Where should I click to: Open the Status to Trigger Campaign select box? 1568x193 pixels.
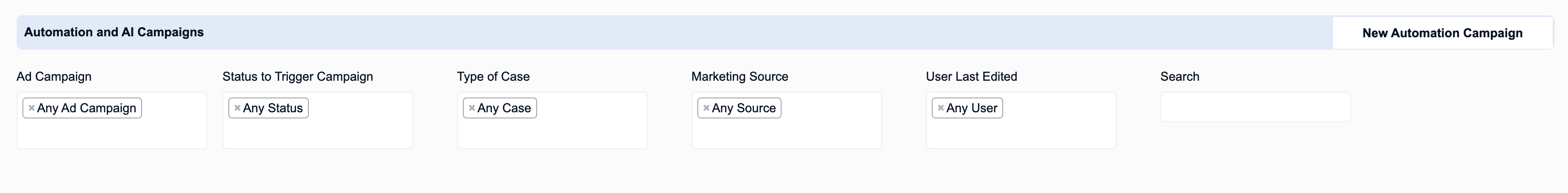point(318,120)
